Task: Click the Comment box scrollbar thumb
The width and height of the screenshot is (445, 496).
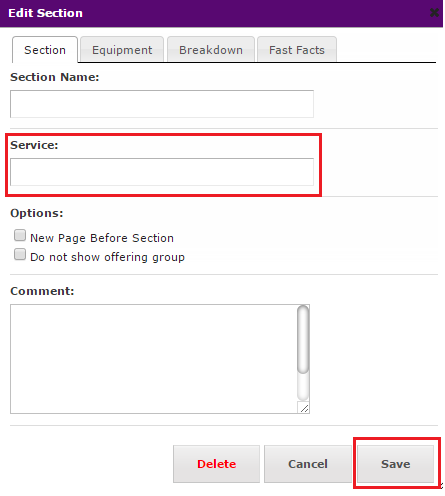Action: 303,339
